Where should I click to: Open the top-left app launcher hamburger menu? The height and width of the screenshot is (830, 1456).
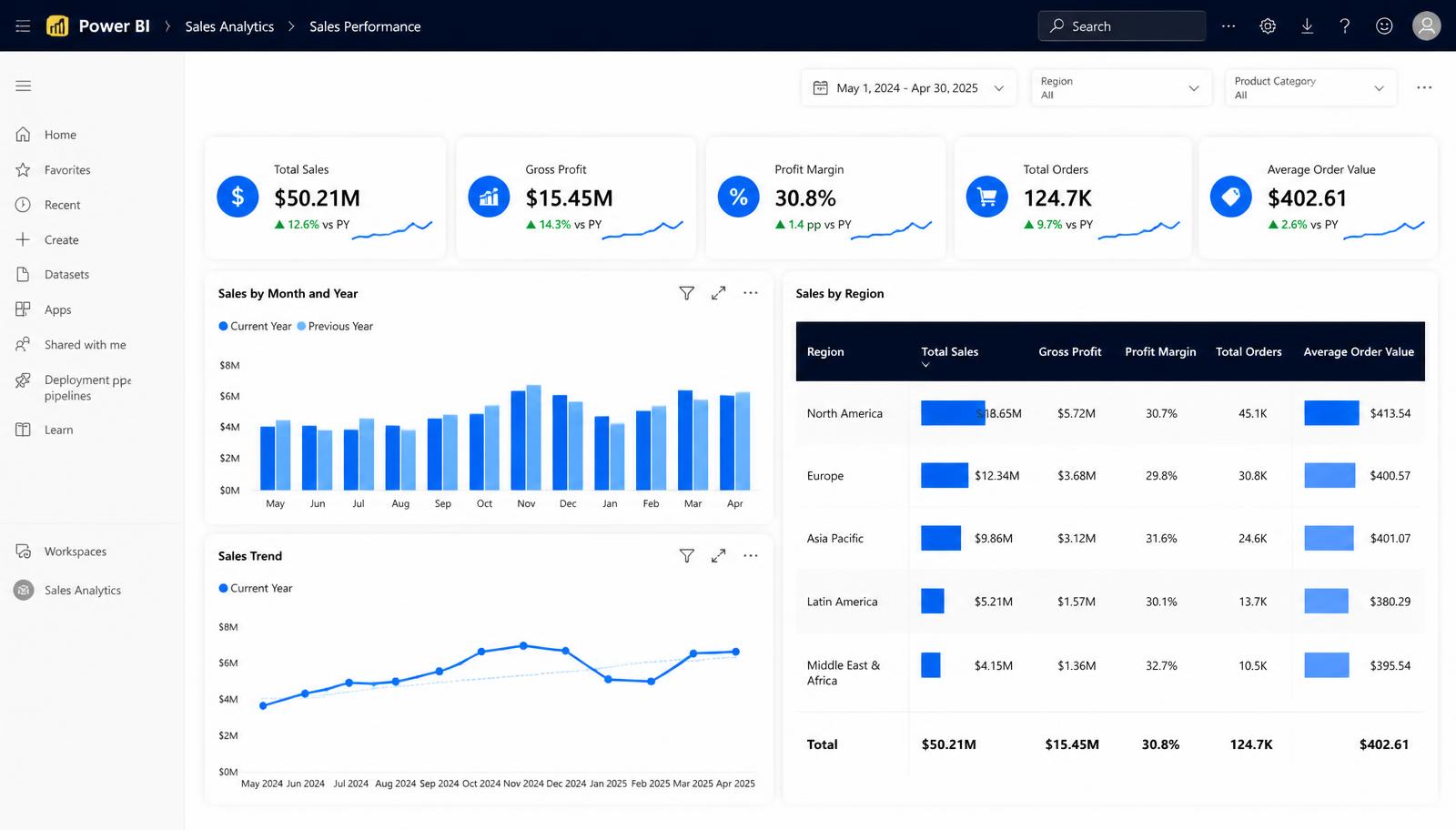click(23, 26)
